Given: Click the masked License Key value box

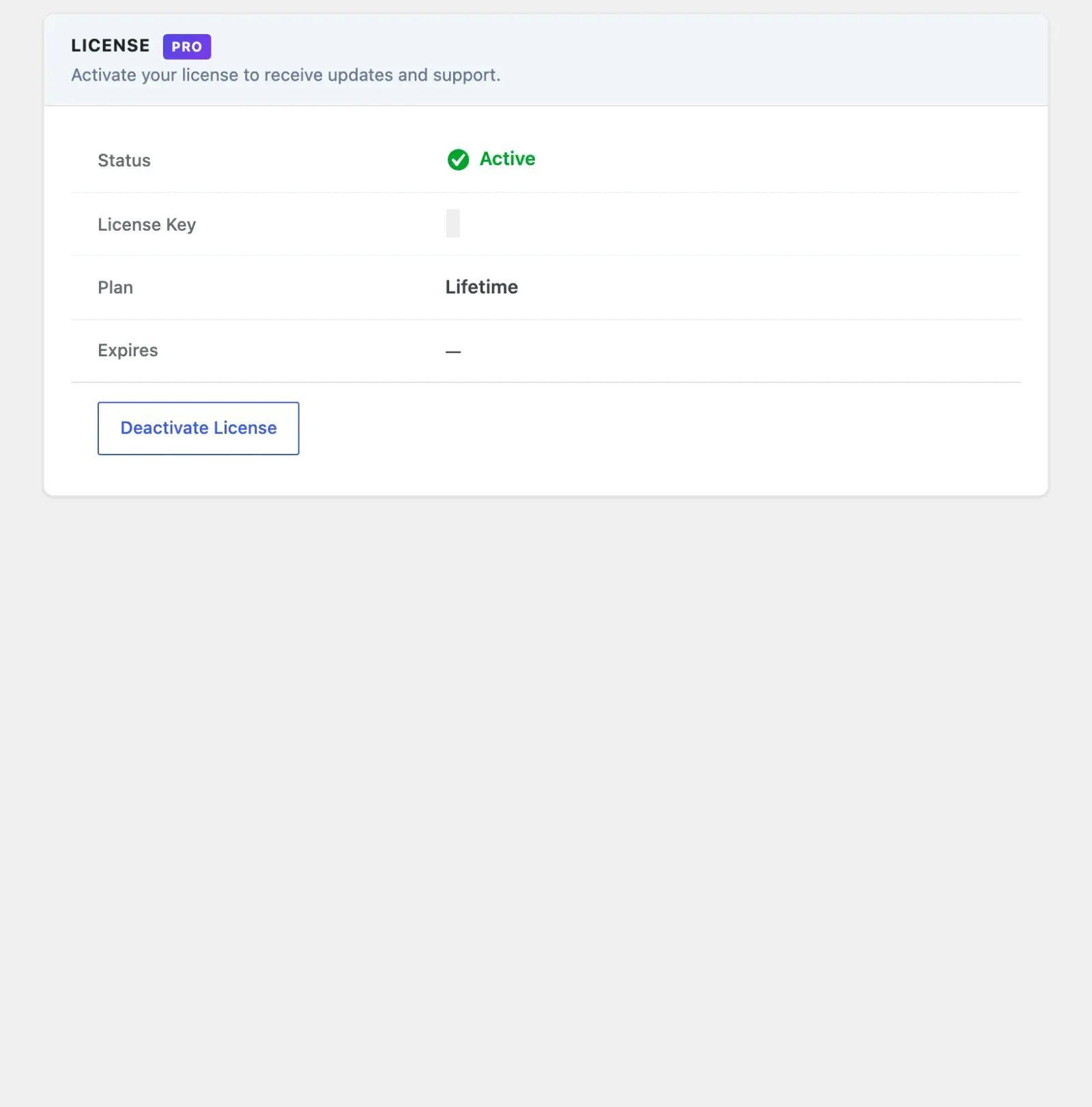Looking at the screenshot, I should pos(452,223).
